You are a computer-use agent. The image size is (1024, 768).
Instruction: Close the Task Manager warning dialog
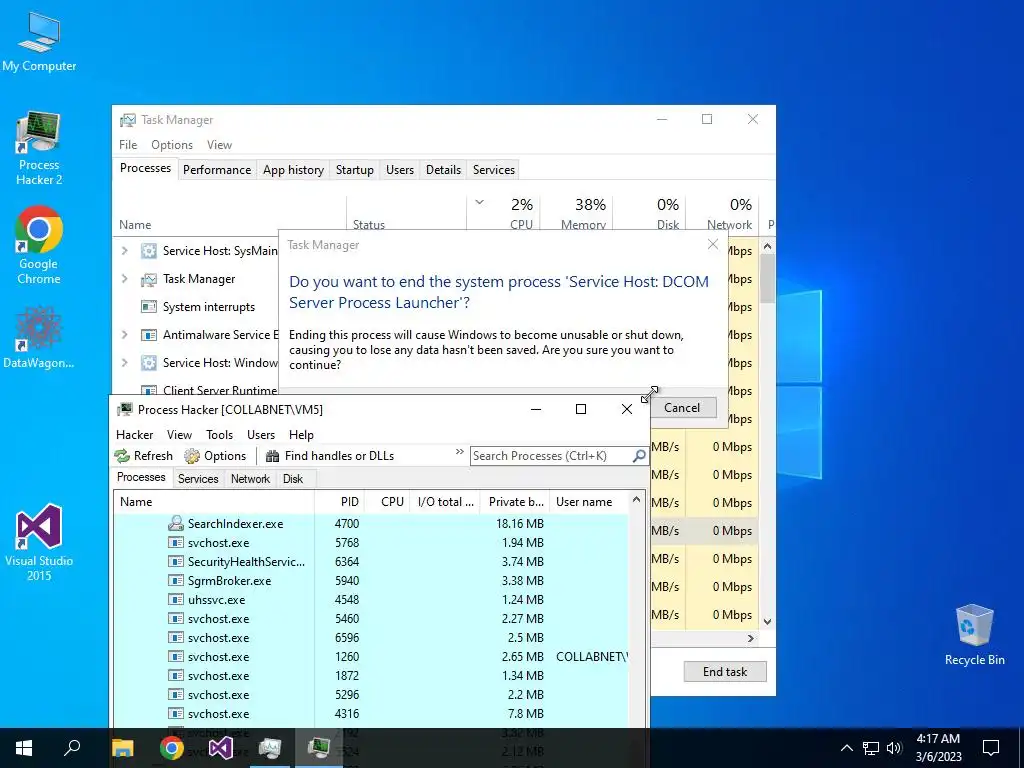pyautogui.click(x=712, y=244)
